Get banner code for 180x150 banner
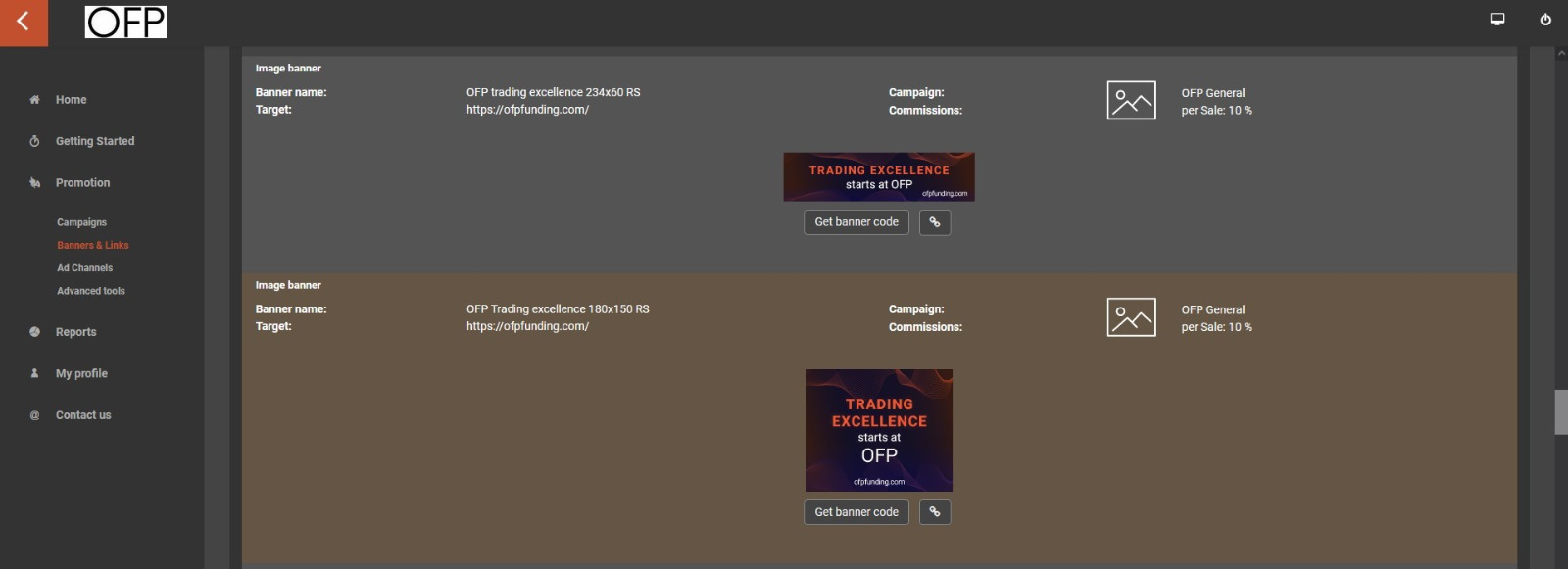The height and width of the screenshot is (569, 1568). [857, 512]
